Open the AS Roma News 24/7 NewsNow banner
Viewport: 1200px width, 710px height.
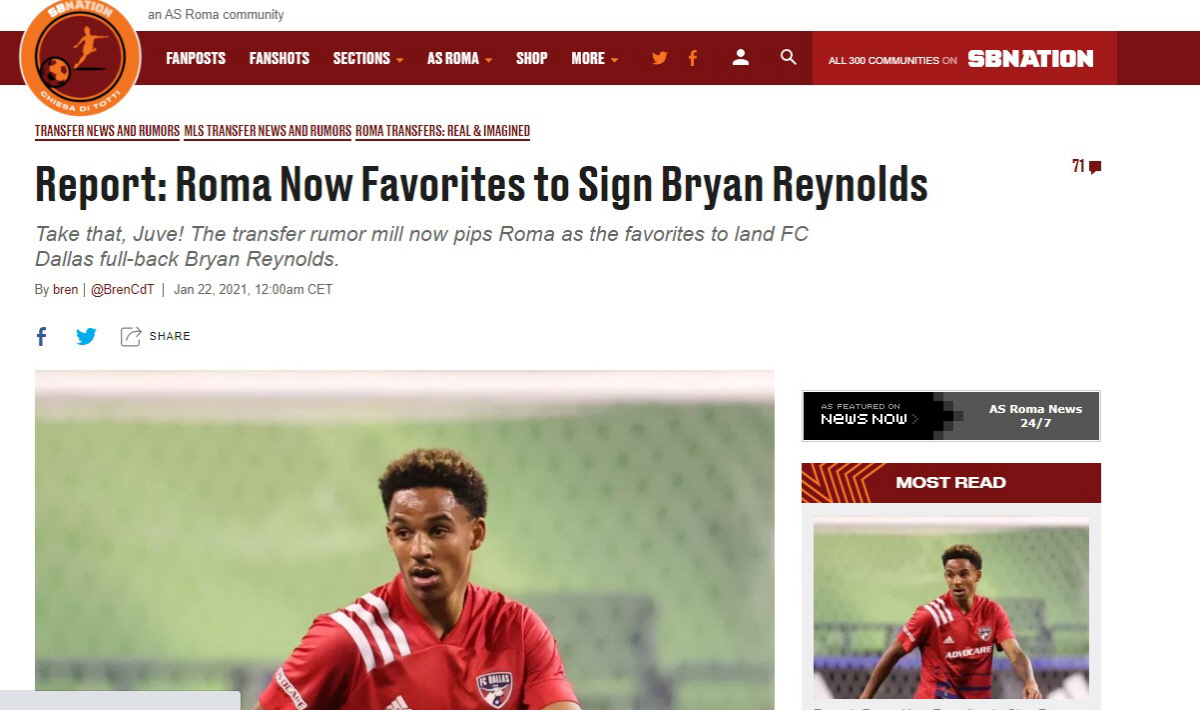(951, 416)
